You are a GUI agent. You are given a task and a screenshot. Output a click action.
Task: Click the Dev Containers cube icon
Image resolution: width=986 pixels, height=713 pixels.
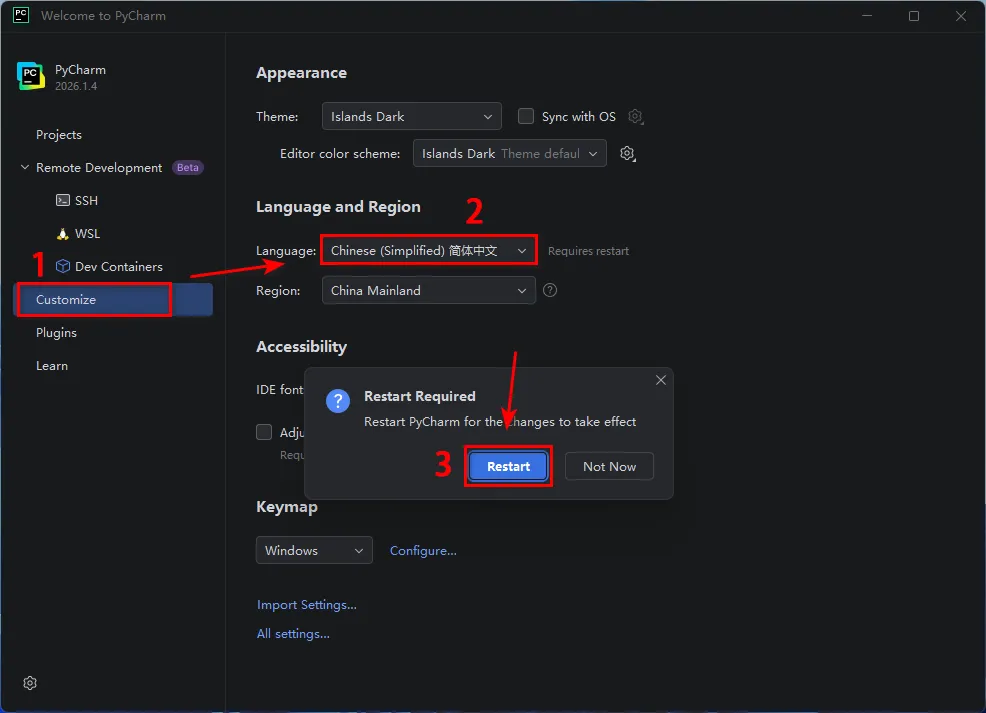(x=63, y=267)
